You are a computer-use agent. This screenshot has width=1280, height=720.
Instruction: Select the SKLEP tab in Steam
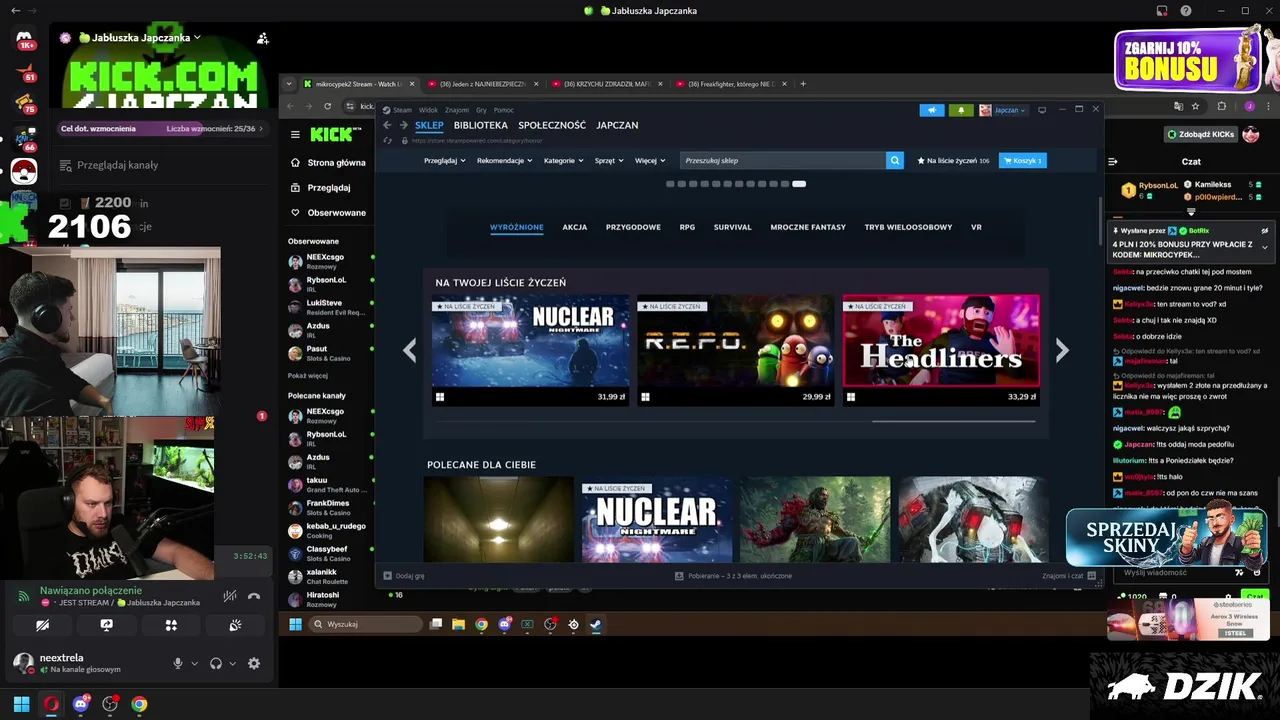429,125
